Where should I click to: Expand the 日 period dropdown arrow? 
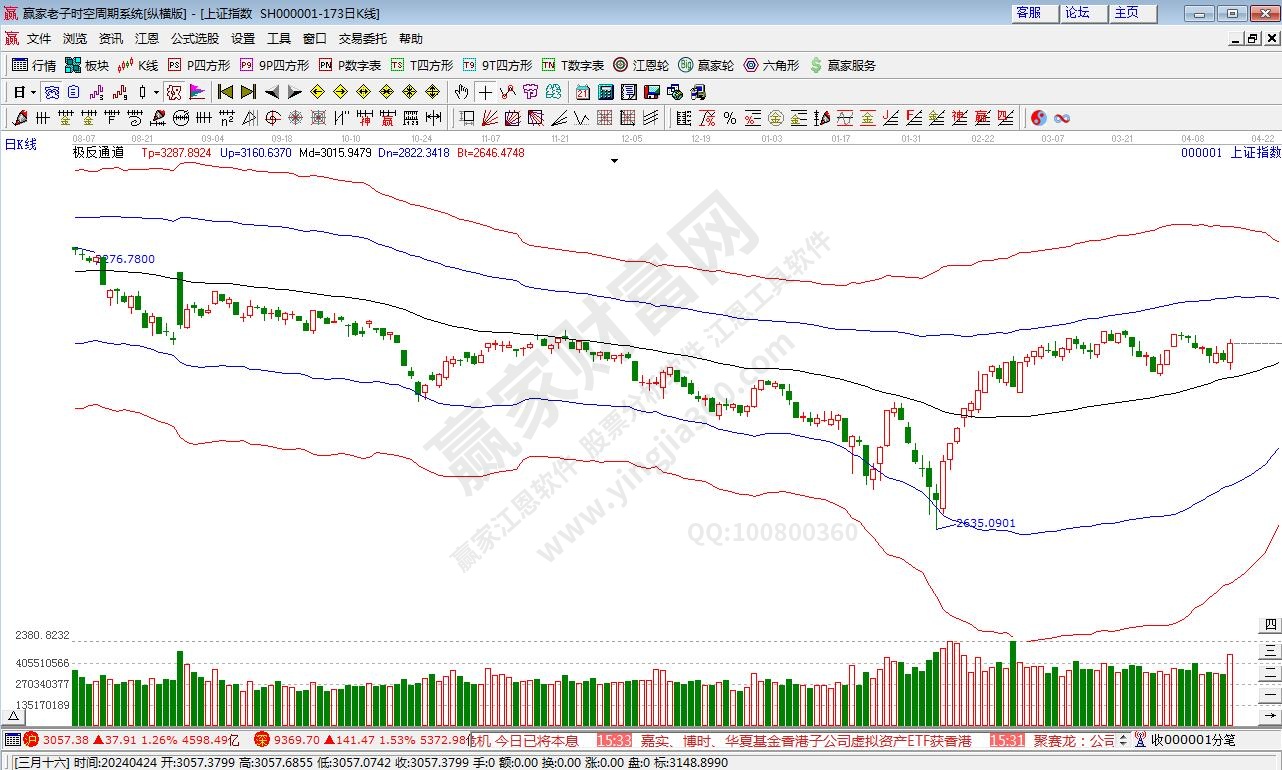point(33,92)
